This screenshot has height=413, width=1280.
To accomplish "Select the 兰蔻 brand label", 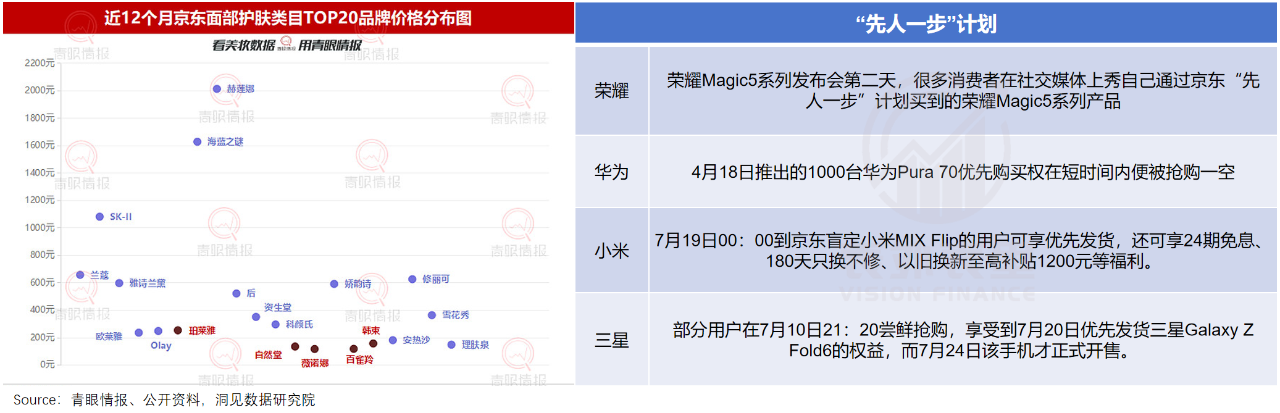I will (x=99, y=275).
